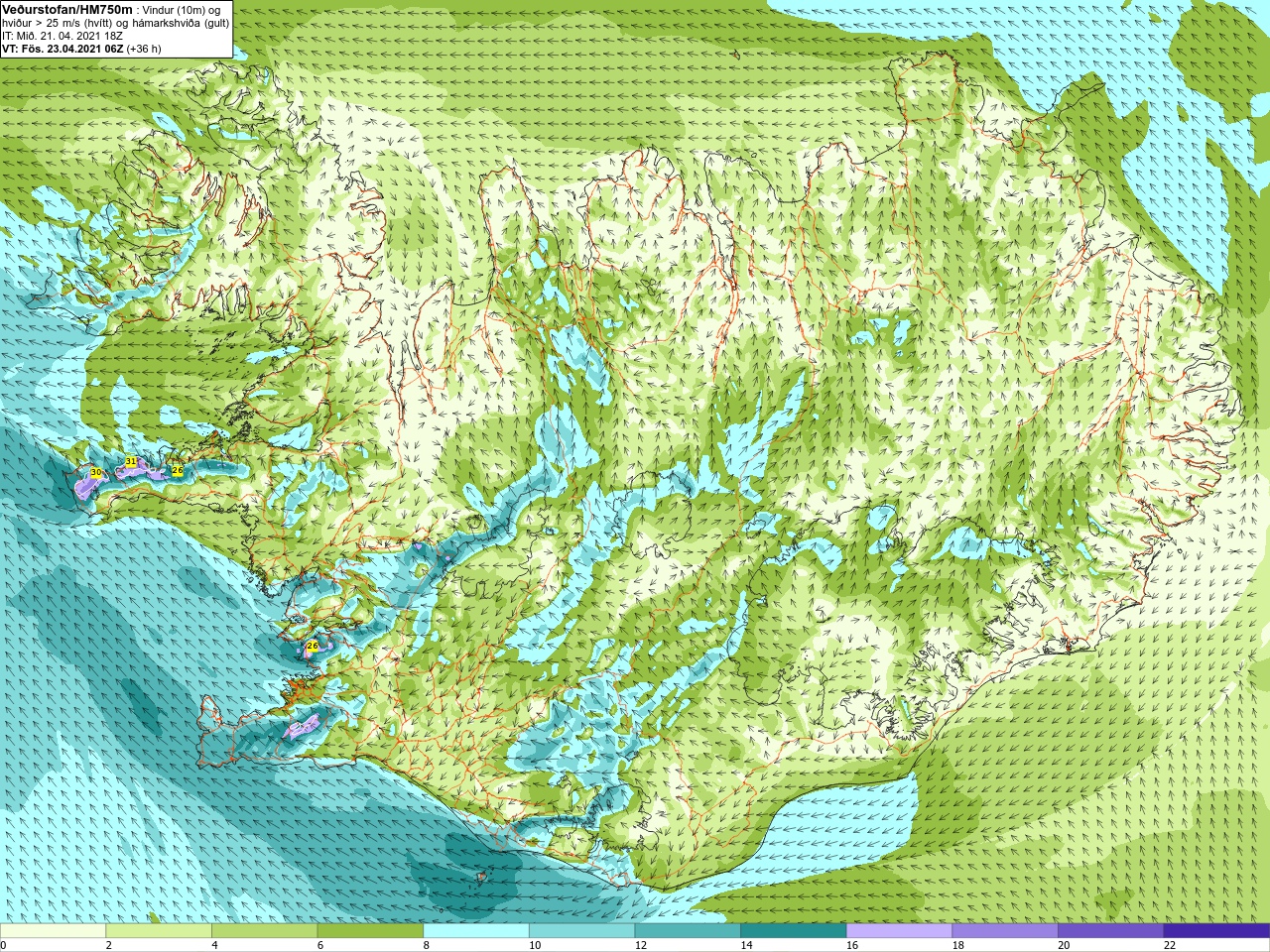The image size is (1270, 952).
Task: Click the lavender 16–18 legend swatch
Action: [x=899, y=931]
